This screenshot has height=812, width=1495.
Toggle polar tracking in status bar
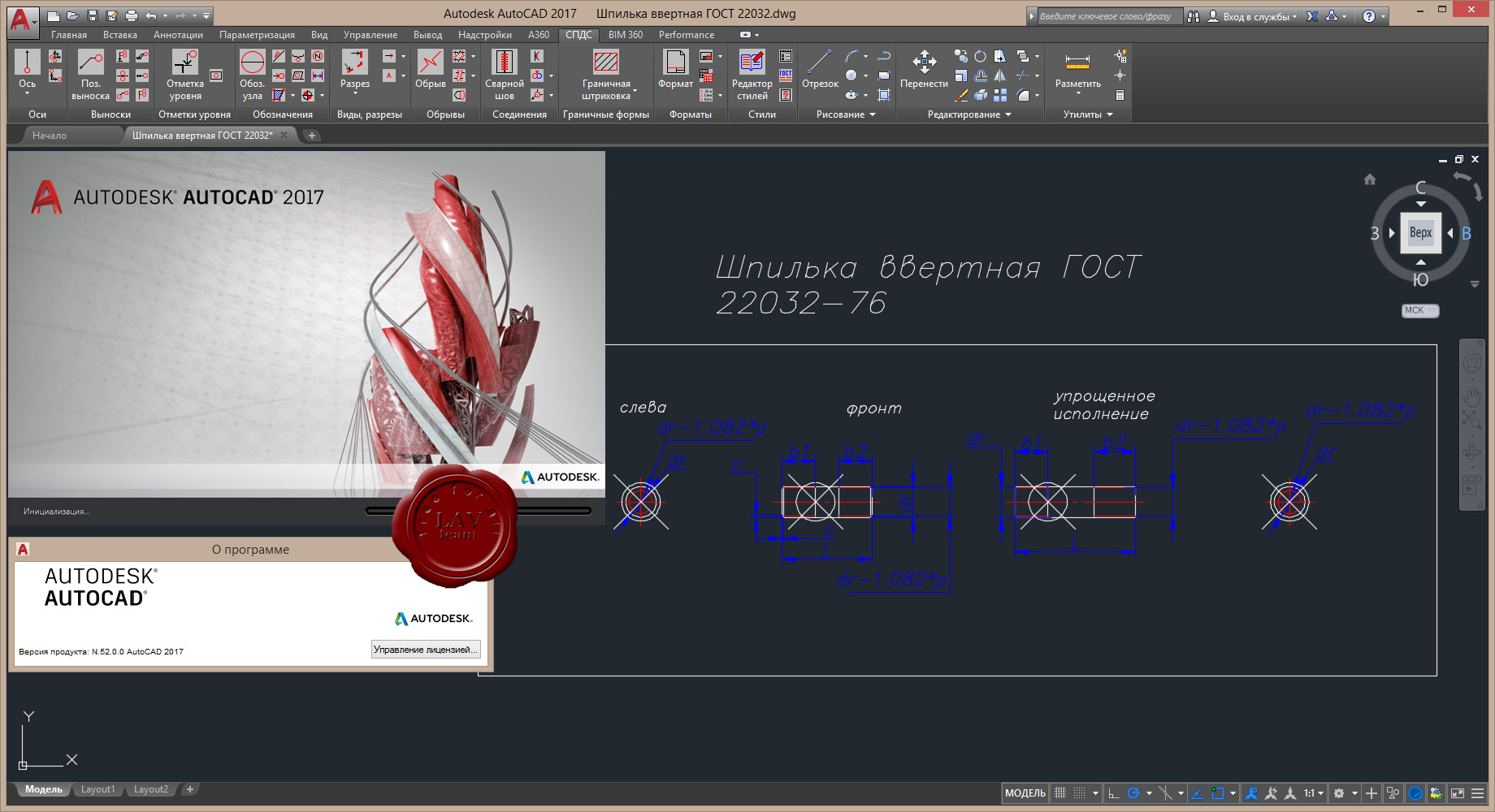pyautogui.click(x=1133, y=793)
